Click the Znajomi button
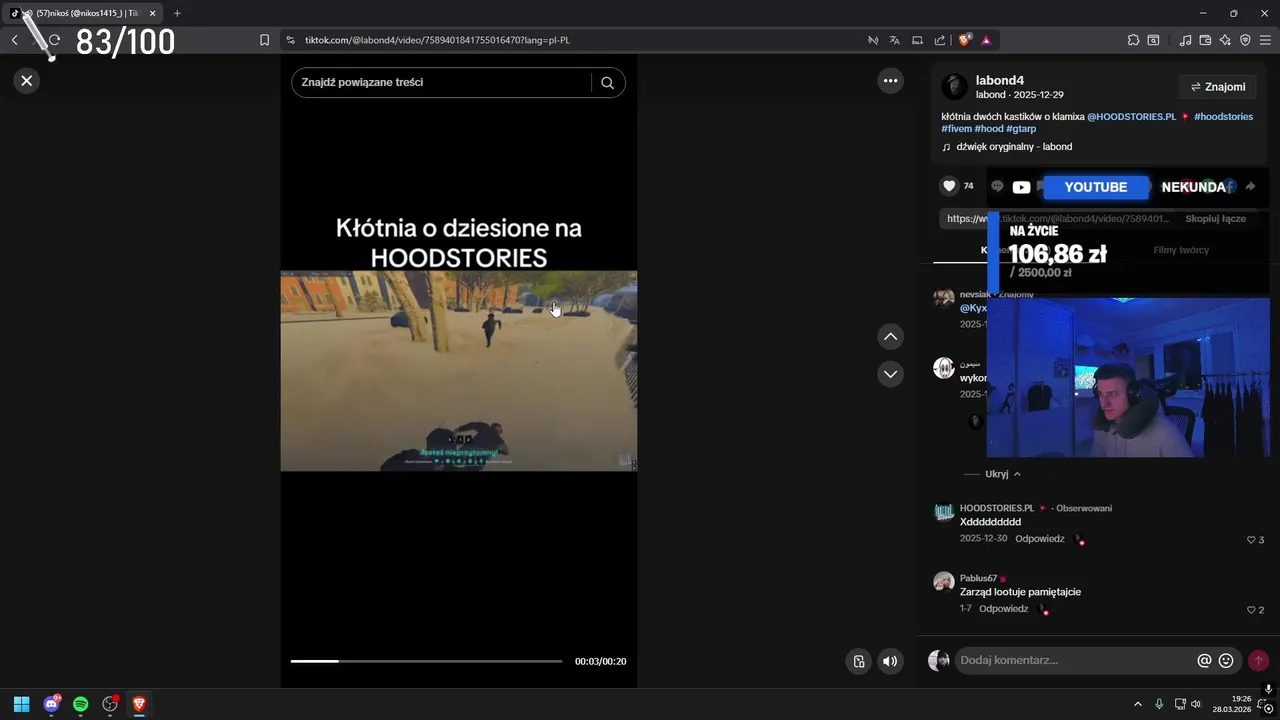The width and height of the screenshot is (1280, 720). [x=1217, y=87]
